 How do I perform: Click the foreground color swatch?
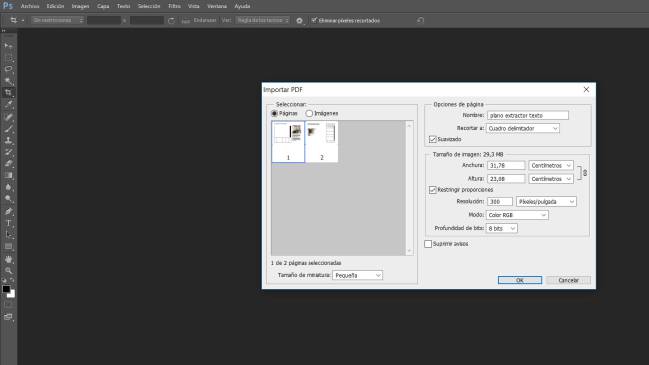(6, 289)
